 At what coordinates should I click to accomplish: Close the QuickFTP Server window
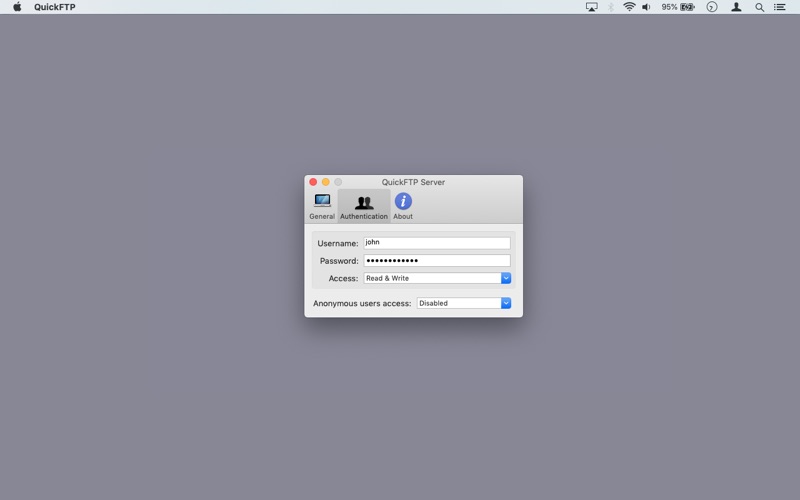click(x=313, y=182)
